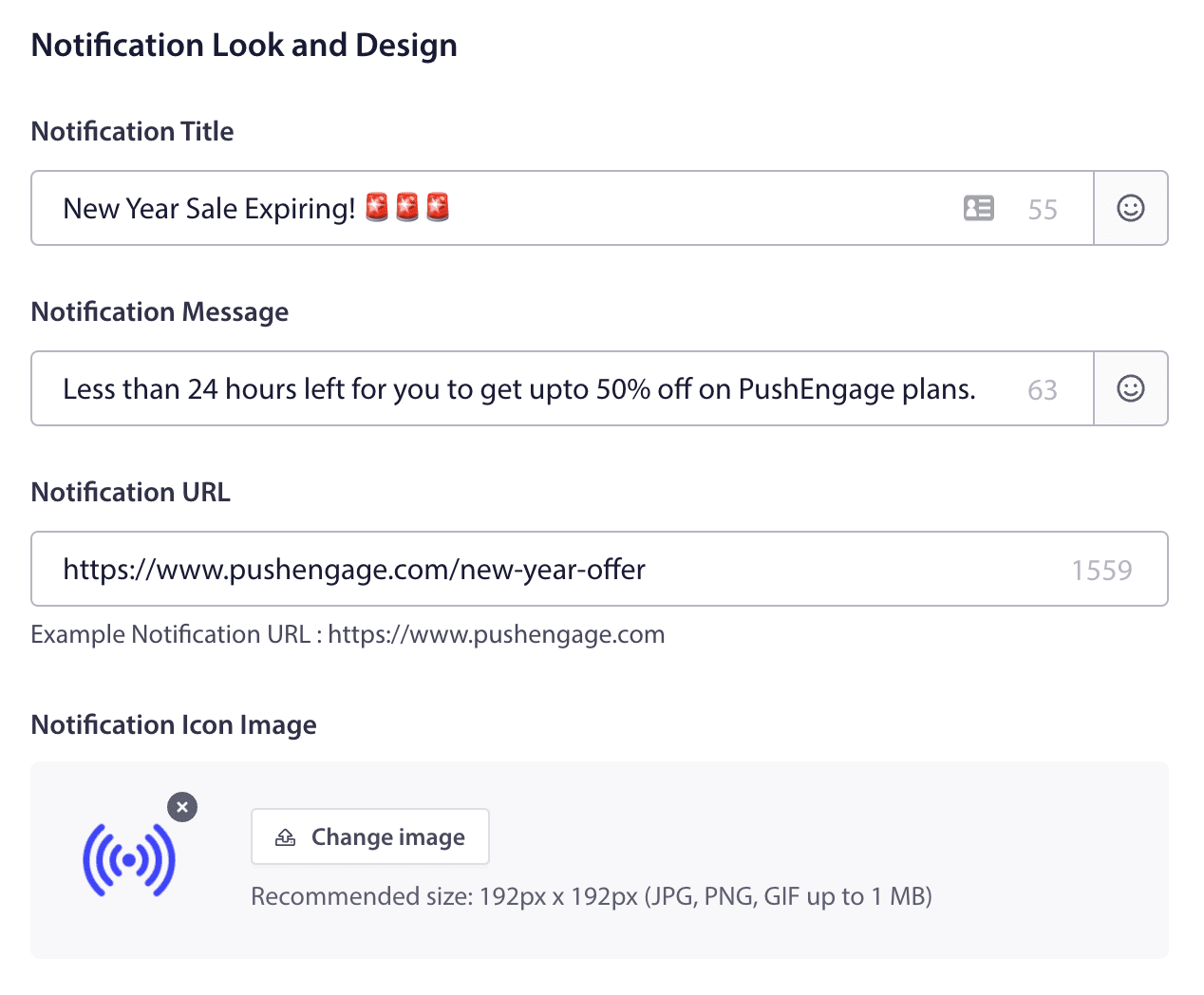Click the Notification Title label
1204x995 pixels.
(132, 131)
